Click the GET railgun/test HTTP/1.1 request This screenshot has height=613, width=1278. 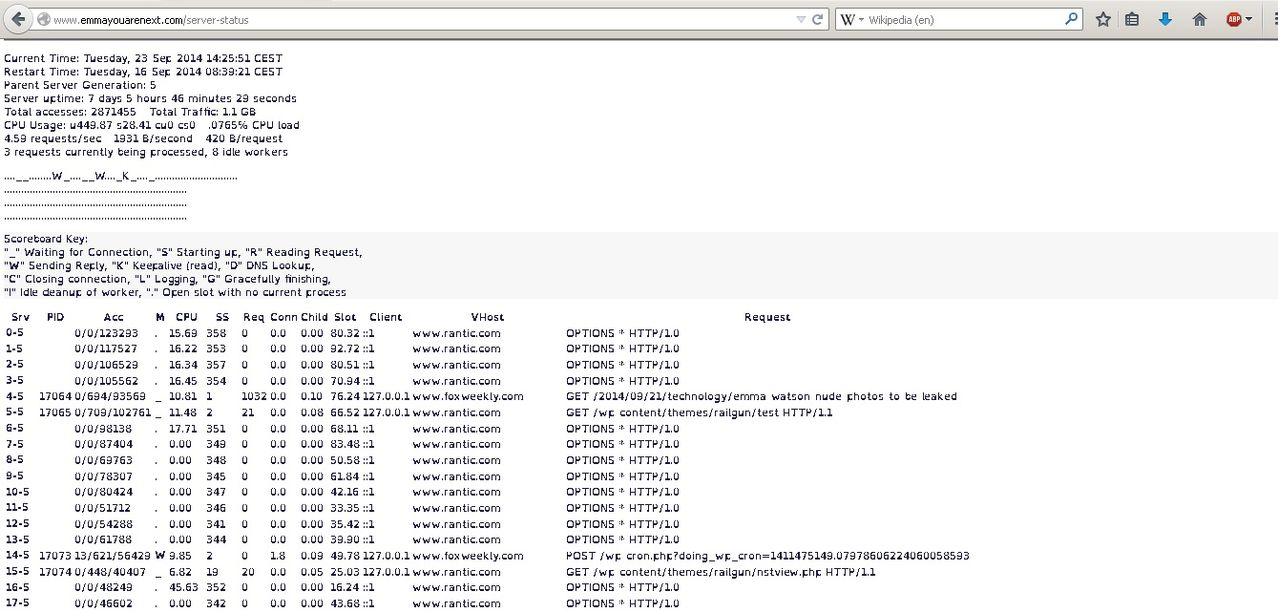coord(699,412)
